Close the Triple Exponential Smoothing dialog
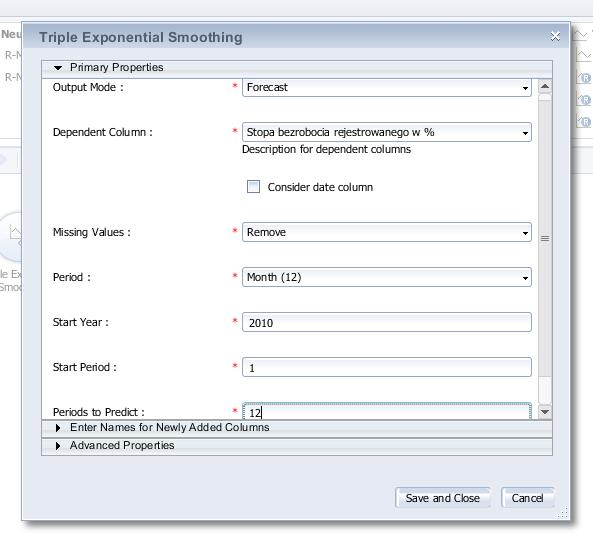 tap(555, 36)
